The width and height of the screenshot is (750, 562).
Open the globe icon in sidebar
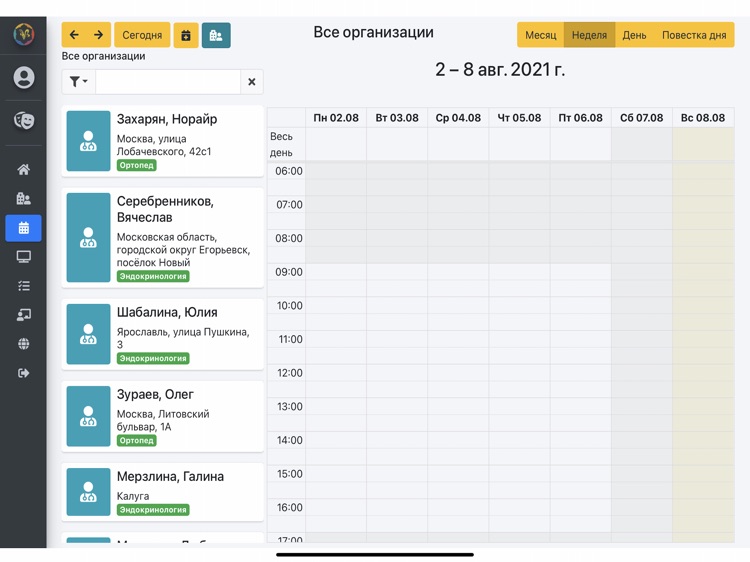click(23, 344)
